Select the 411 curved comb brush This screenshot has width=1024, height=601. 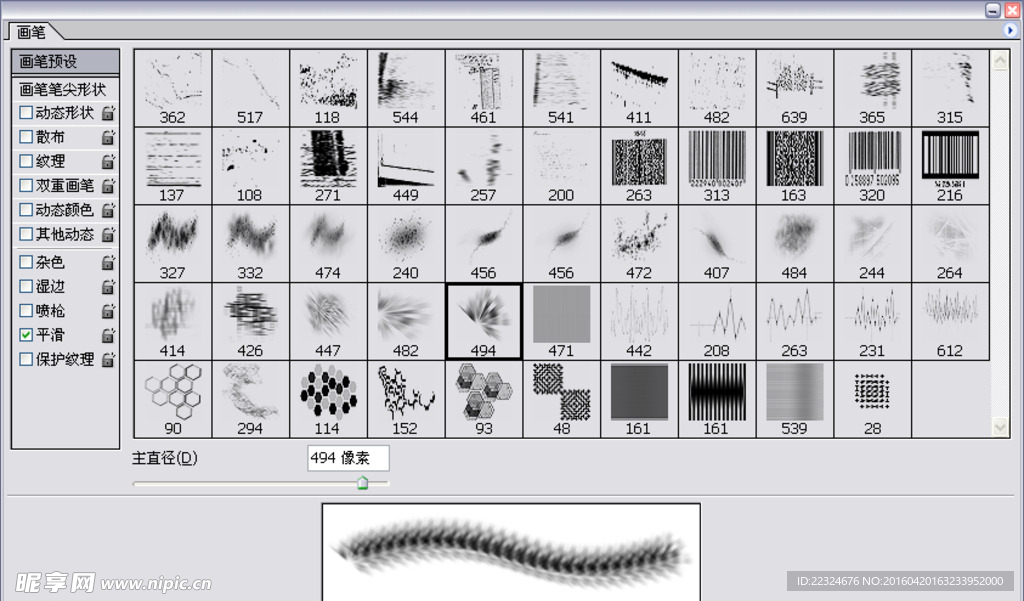(639, 88)
